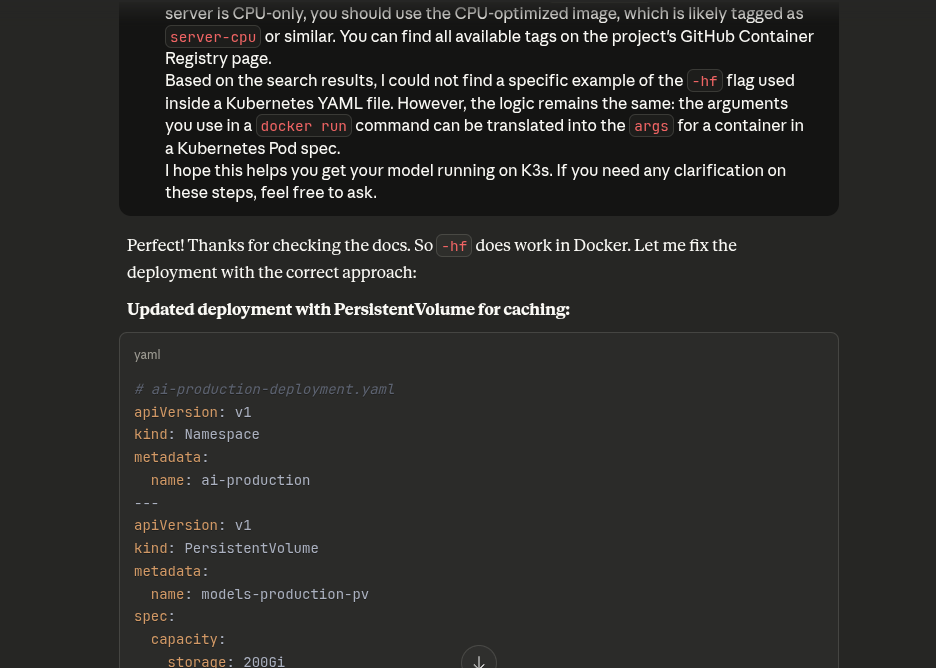Click the '# ai-production-deployment.yaml' comment line
Screen dimensions: 936x668
[264, 389]
